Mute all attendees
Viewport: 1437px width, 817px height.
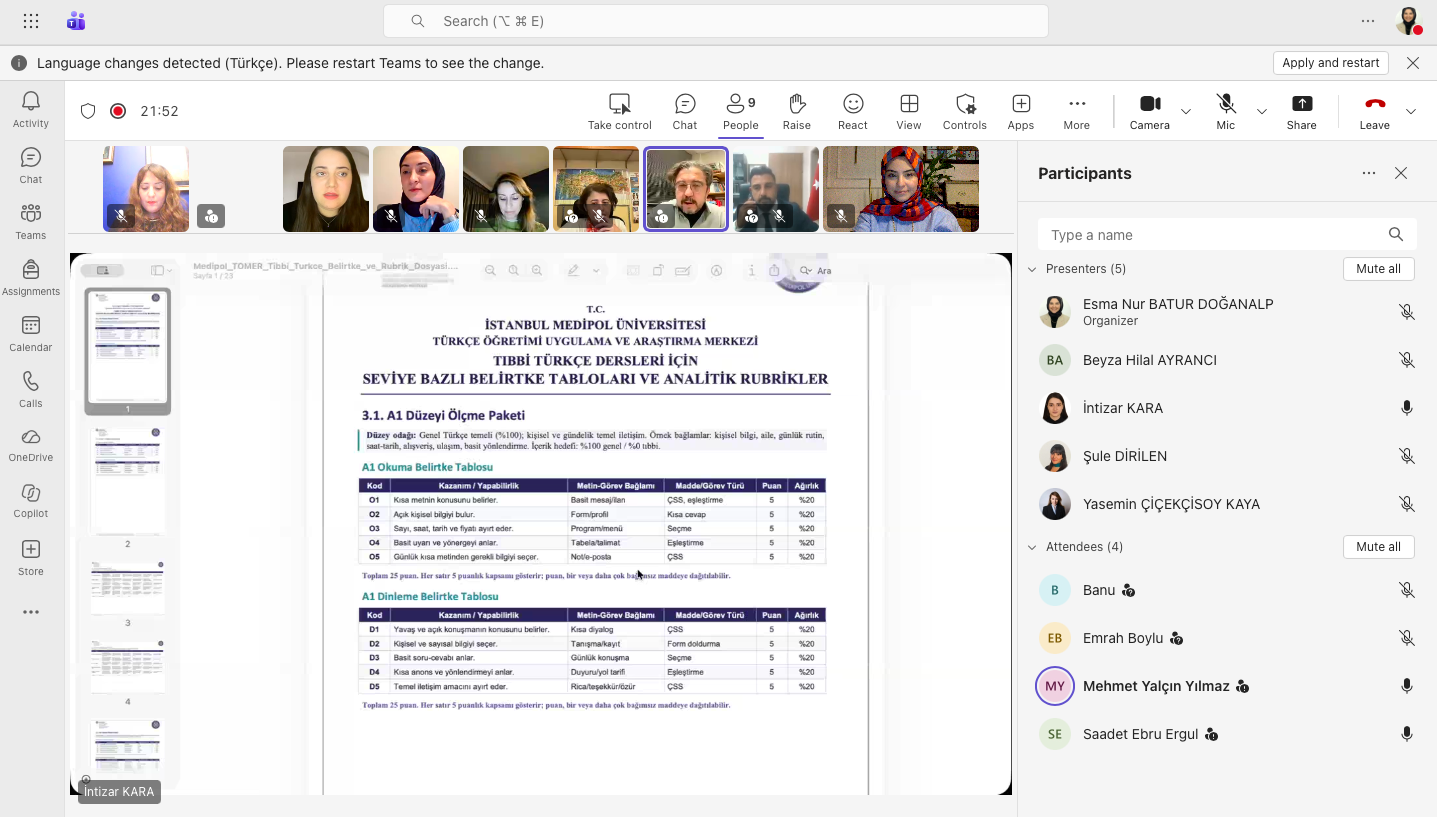click(1378, 547)
